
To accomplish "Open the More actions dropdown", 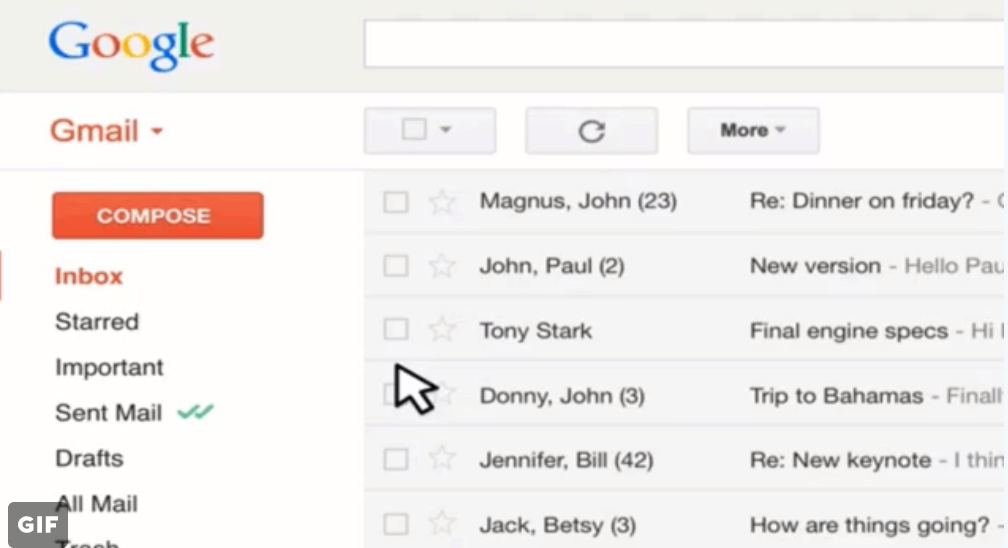I will point(753,131).
